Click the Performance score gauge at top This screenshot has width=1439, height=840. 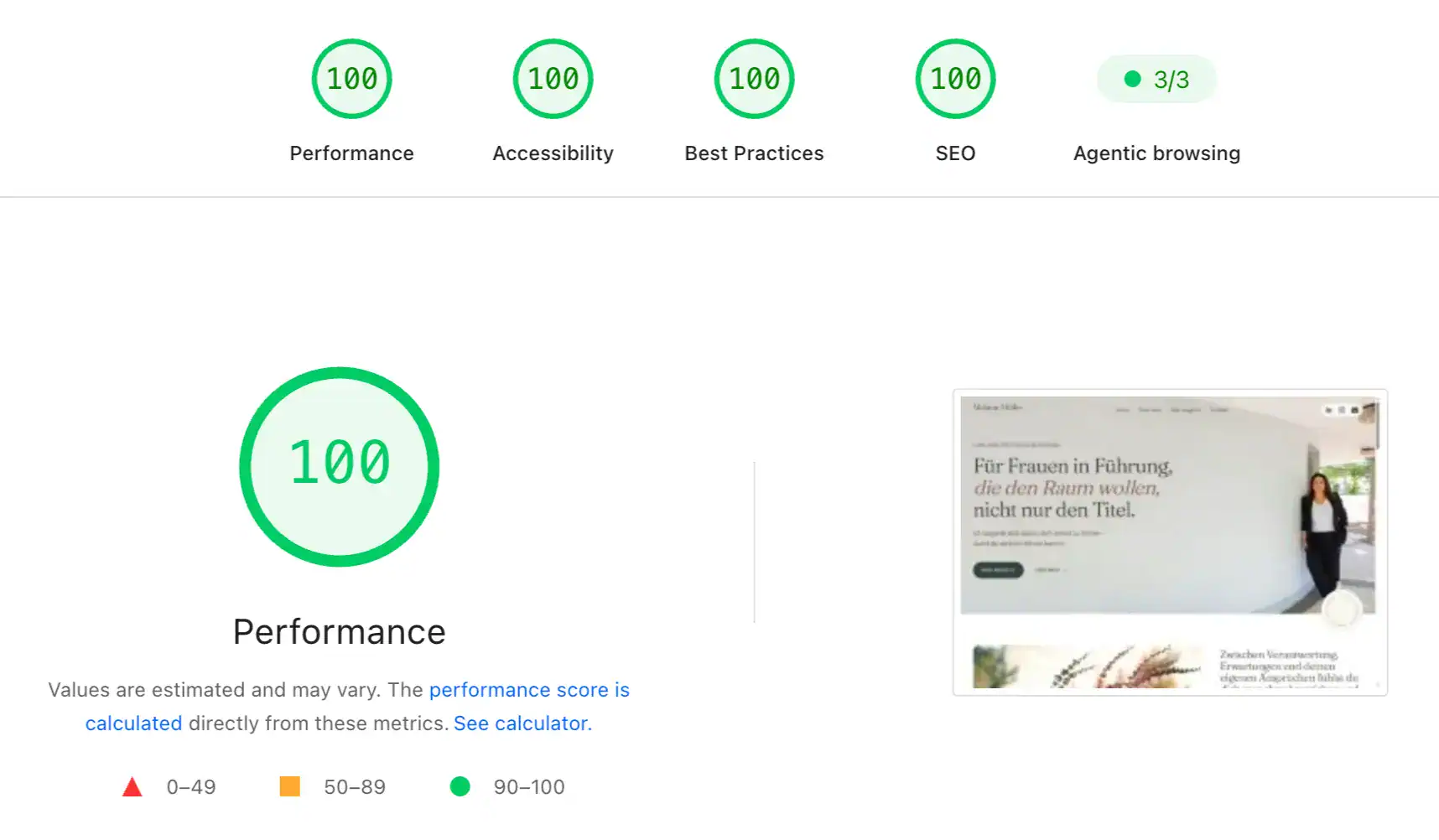click(351, 79)
